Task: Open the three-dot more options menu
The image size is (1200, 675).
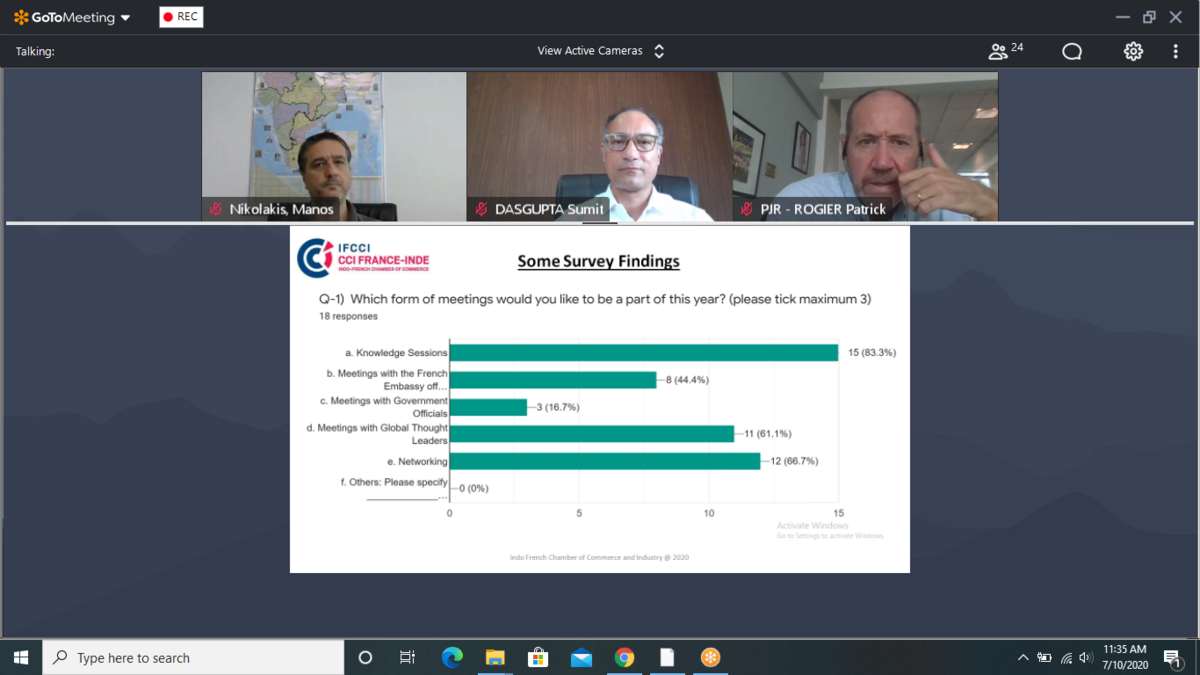Action: pos(1175,52)
